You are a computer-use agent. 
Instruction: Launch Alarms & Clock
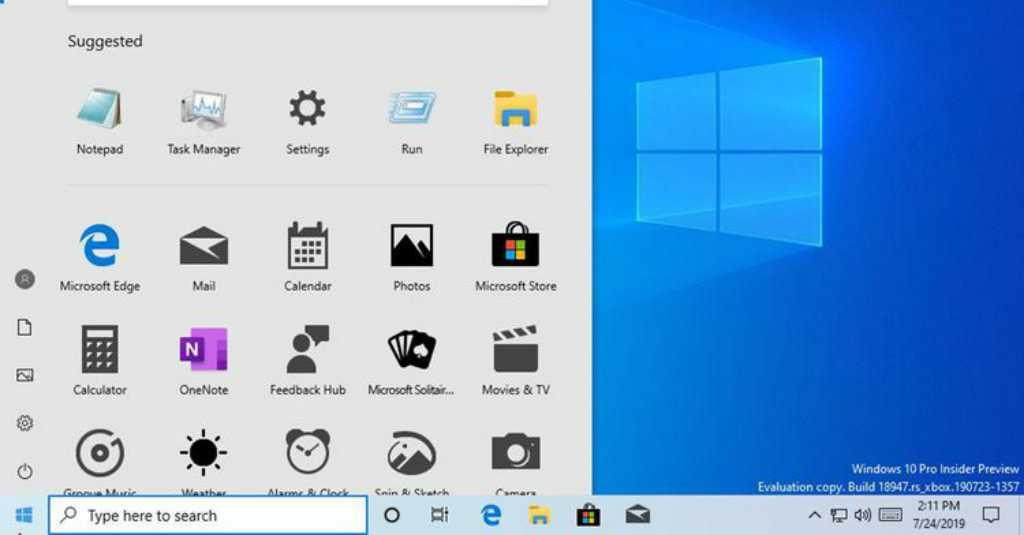tap(308, 461)
